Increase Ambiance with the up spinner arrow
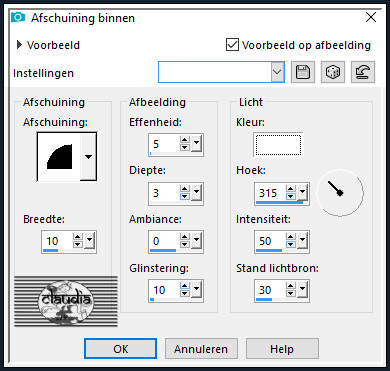Screen dimensions: 390x371 pos(185,237)
